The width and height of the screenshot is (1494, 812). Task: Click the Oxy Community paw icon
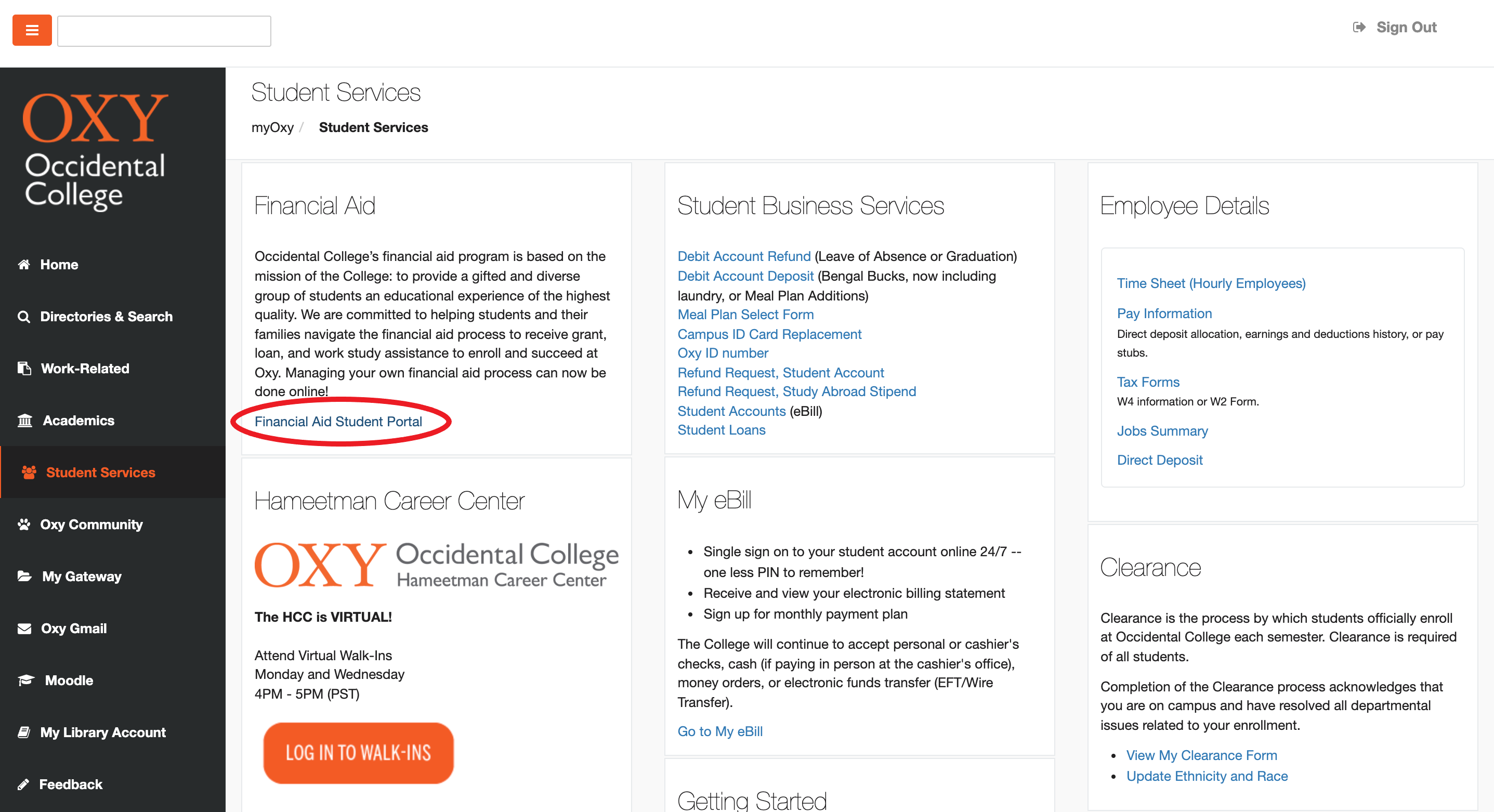click(x=24, y=525)
